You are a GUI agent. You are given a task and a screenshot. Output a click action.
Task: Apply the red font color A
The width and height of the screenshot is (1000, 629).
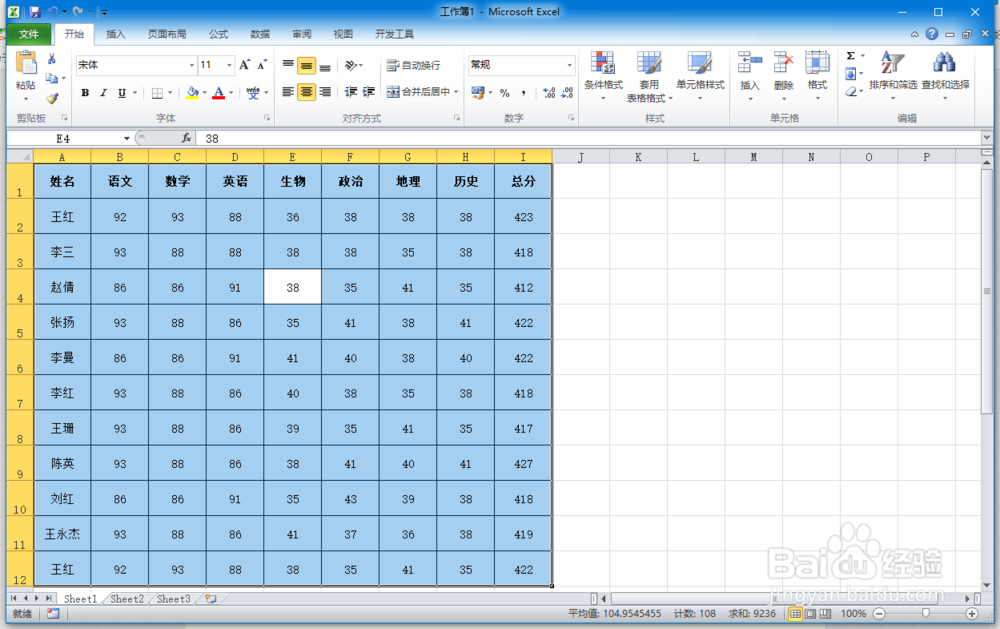(219, 92)
